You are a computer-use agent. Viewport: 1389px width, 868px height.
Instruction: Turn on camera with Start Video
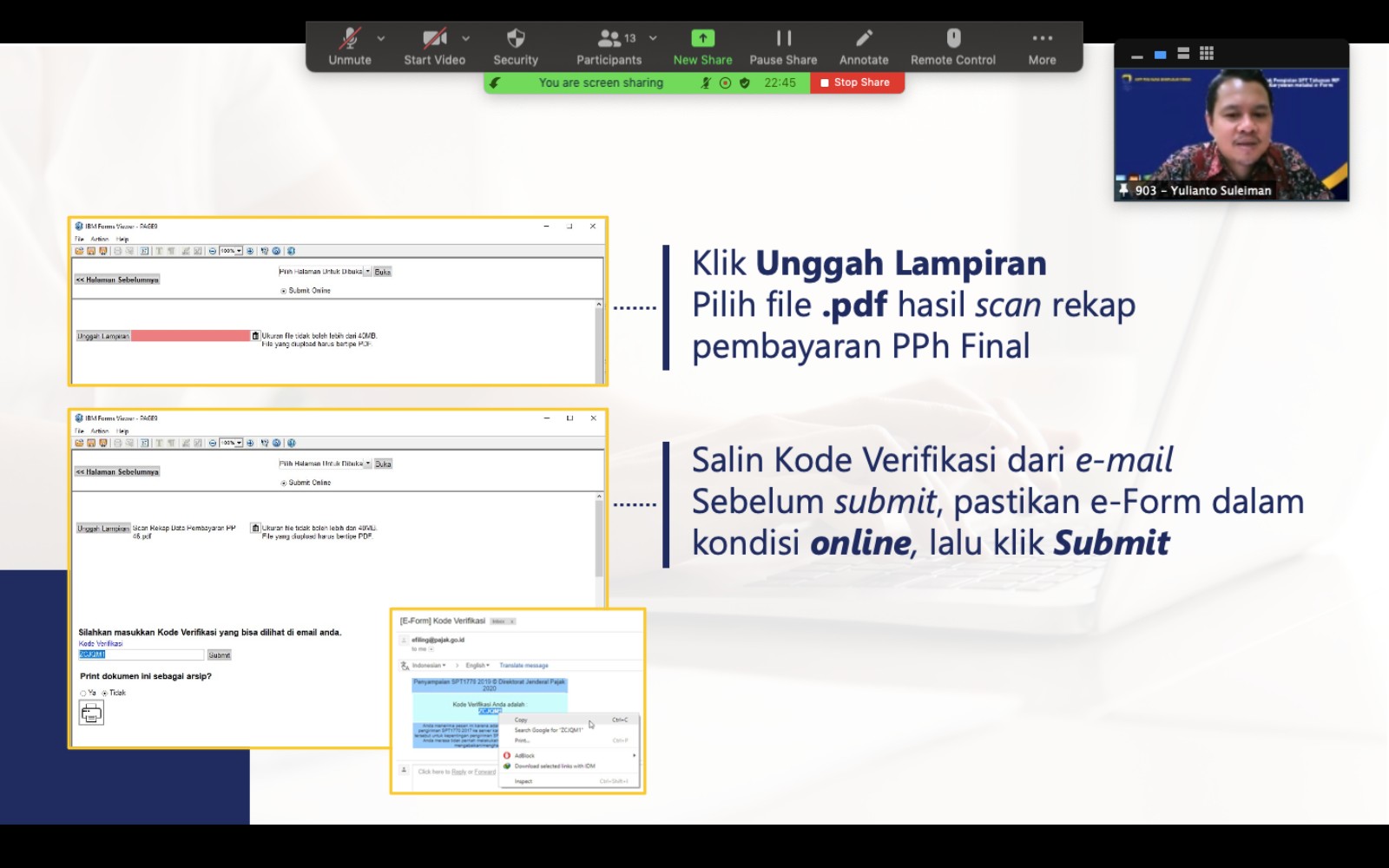434,47
